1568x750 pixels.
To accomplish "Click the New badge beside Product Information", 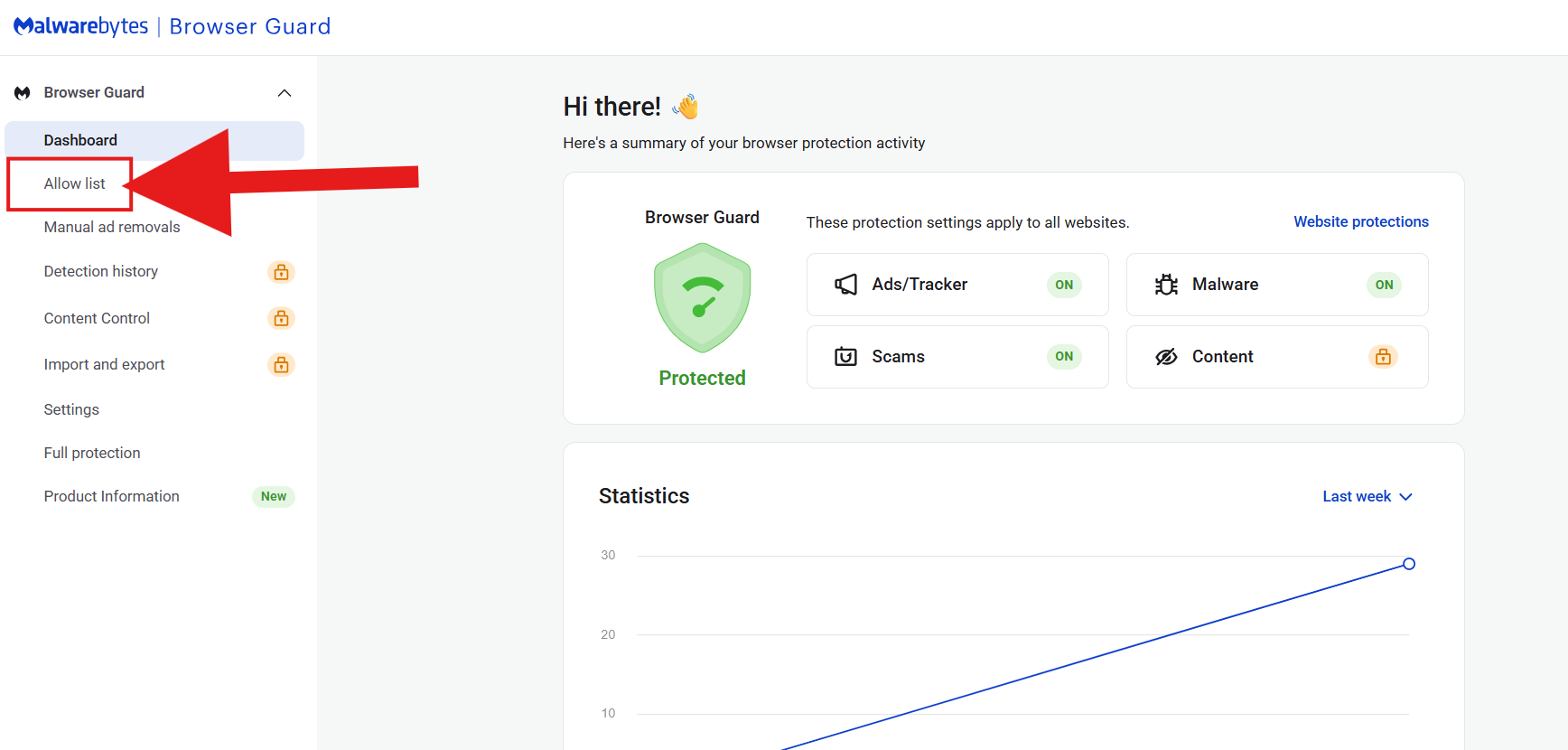I will click(274, 496).
